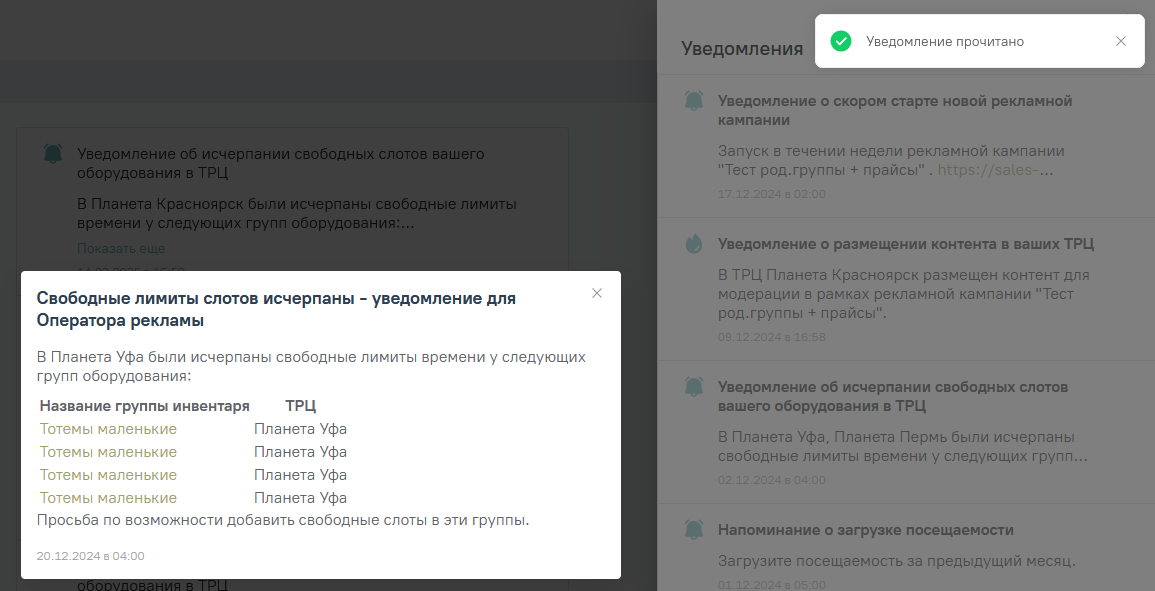The width and height of the screenshot is (1155, 591).
Task: Click the 'Уведомления' panel title
Action: (x=741, y=47)
